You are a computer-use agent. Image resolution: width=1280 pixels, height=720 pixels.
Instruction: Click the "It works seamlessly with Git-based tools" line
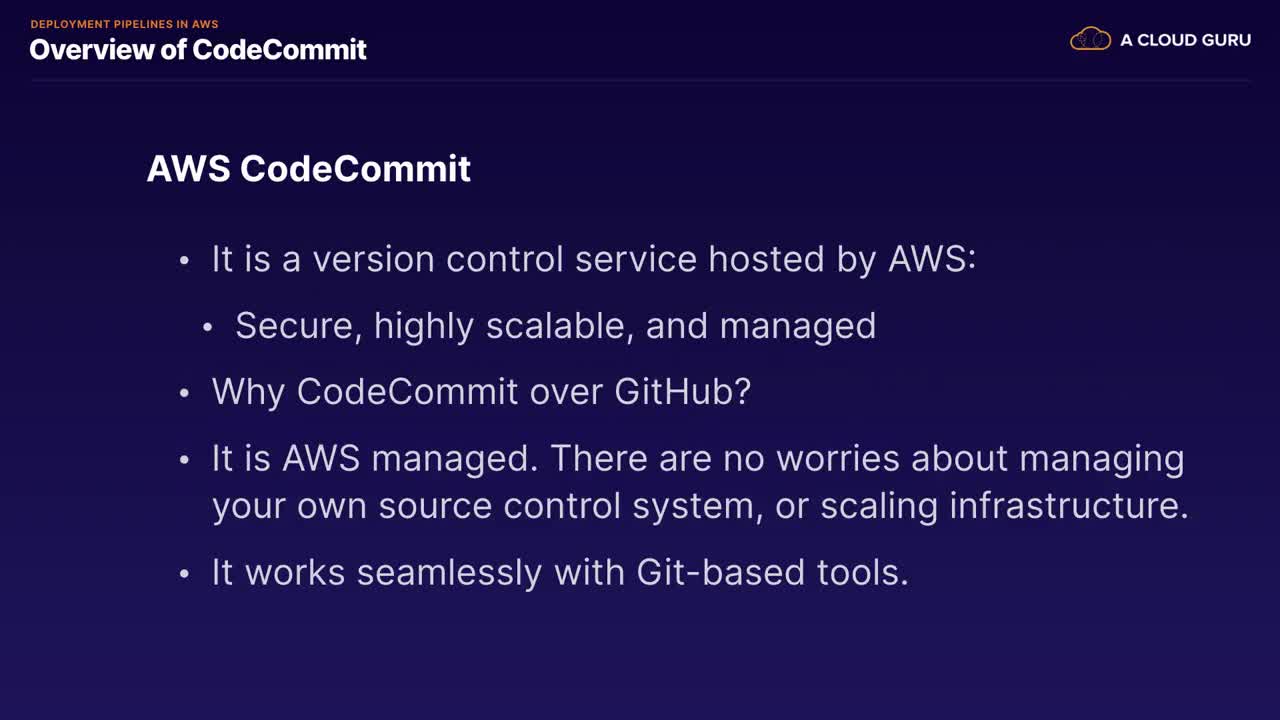tap(559, 572)
